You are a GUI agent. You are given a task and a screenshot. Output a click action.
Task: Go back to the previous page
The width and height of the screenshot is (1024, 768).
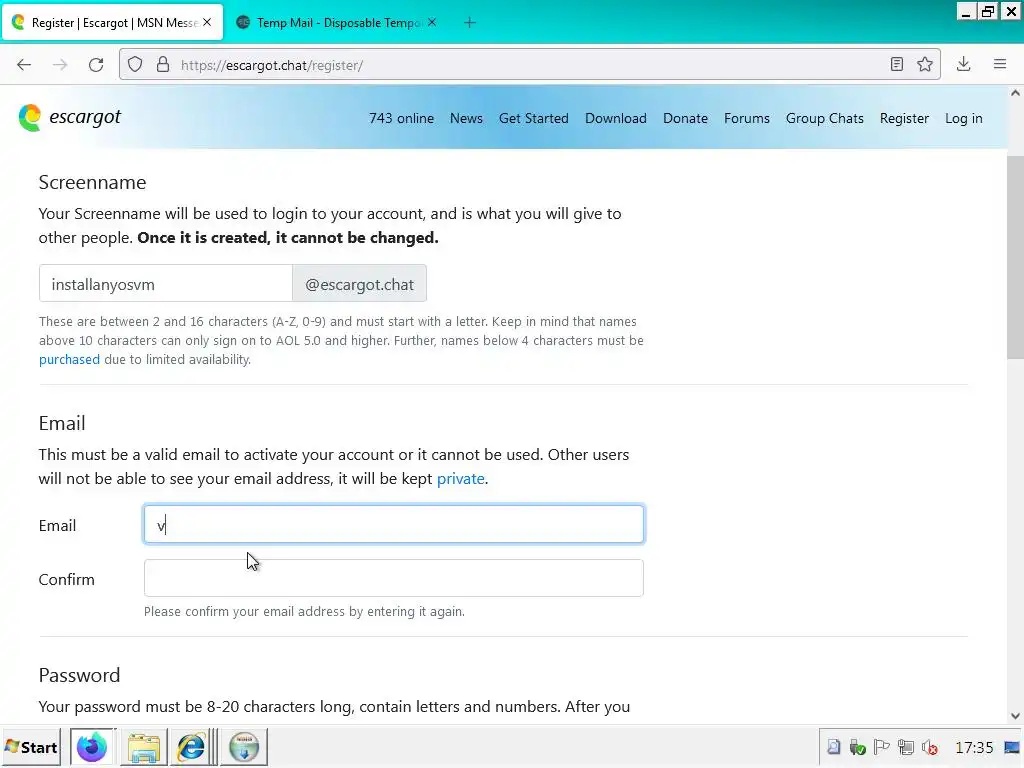click(24, 65)
